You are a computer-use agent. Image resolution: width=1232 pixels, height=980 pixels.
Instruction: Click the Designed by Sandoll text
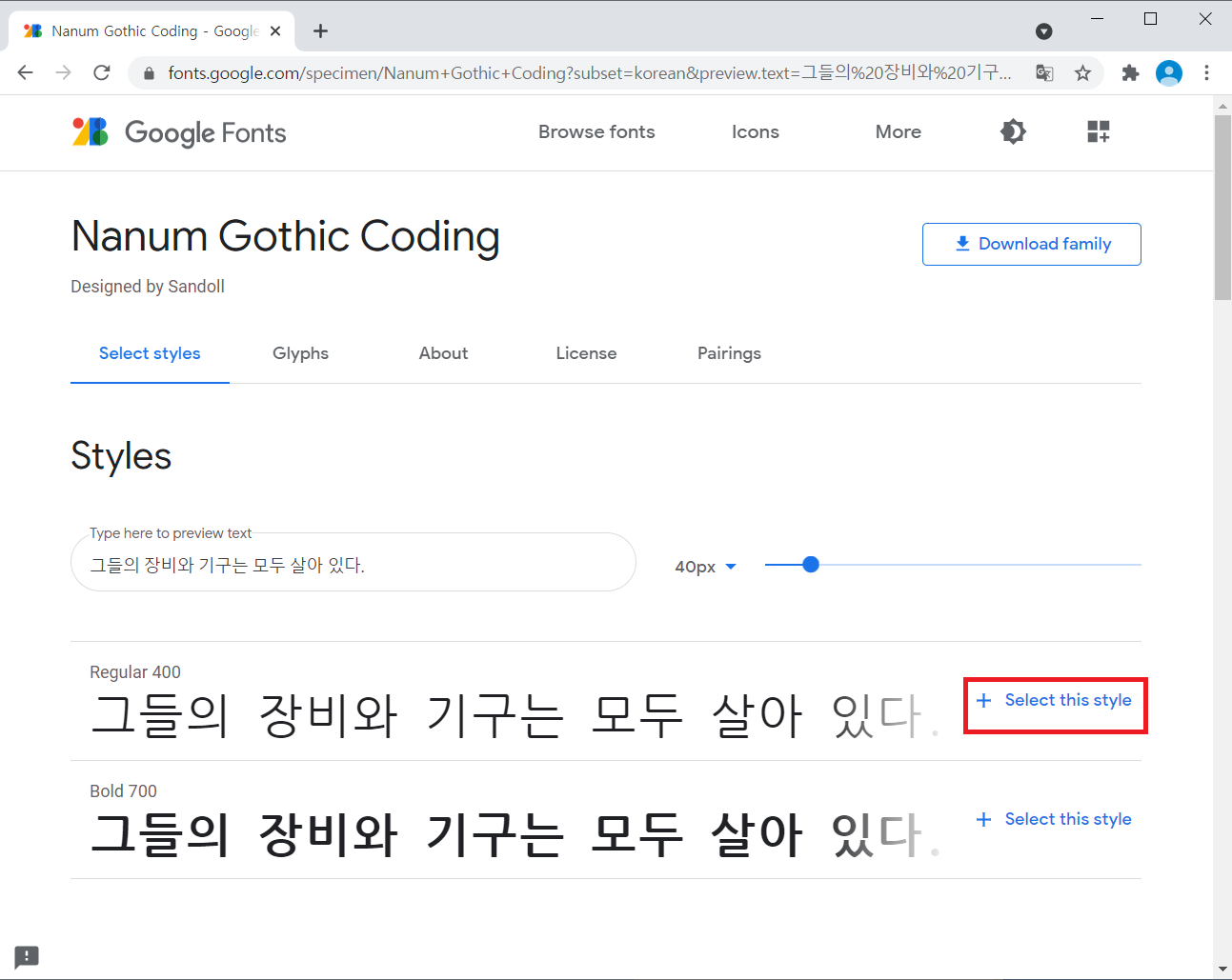(148, 287)
